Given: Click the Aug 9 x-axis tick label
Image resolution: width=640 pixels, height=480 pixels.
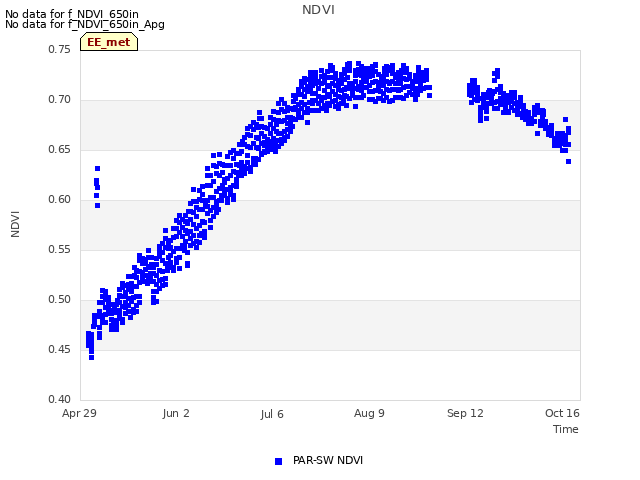Looking at the screenshot, I should coord(369,413).
